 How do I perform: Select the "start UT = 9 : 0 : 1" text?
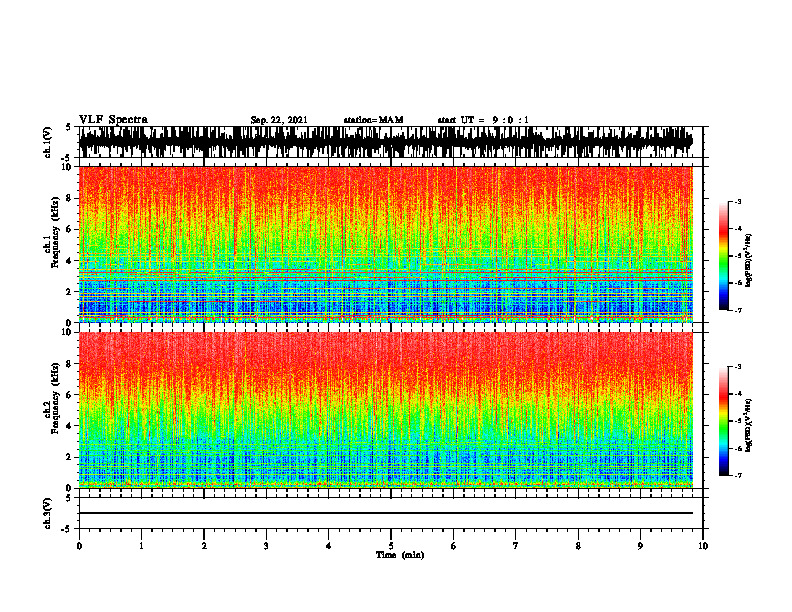point(483,120)
